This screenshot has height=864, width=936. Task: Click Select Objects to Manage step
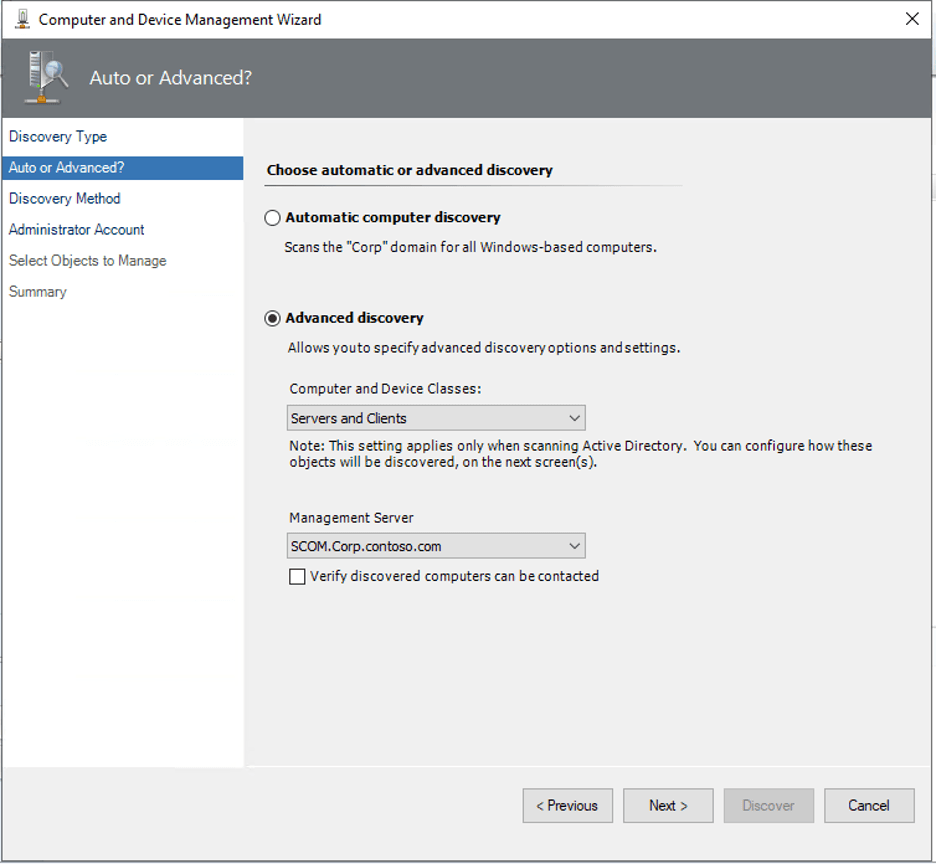pyautogui.click(x=88, y=261)
